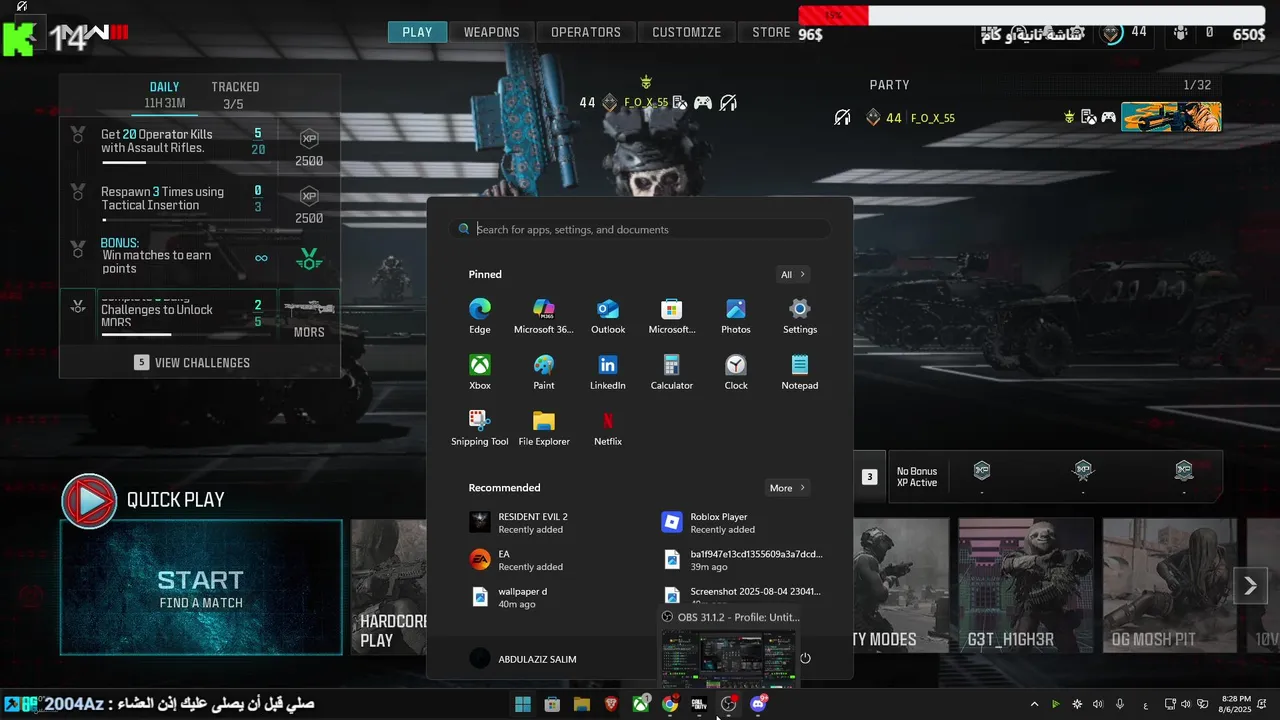Open Screenshot 2025-08-04 recommended file
This screenshot has width=1280, height=720.
point(744,595)
